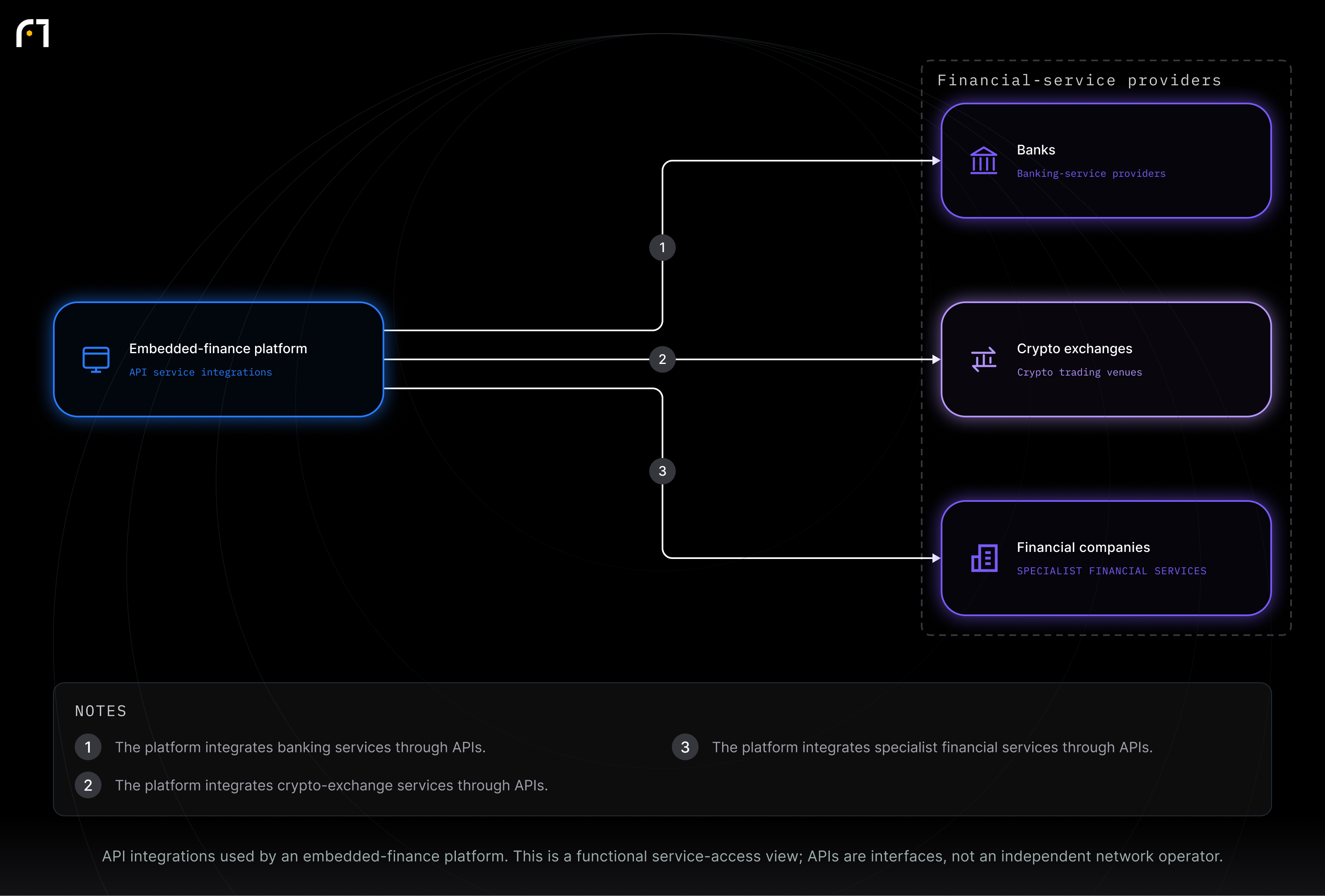This screenshot has width=1325, height=896.
Task: Click connector badge 2 toward Crypto exchanges
Action: tap(662, 359)
